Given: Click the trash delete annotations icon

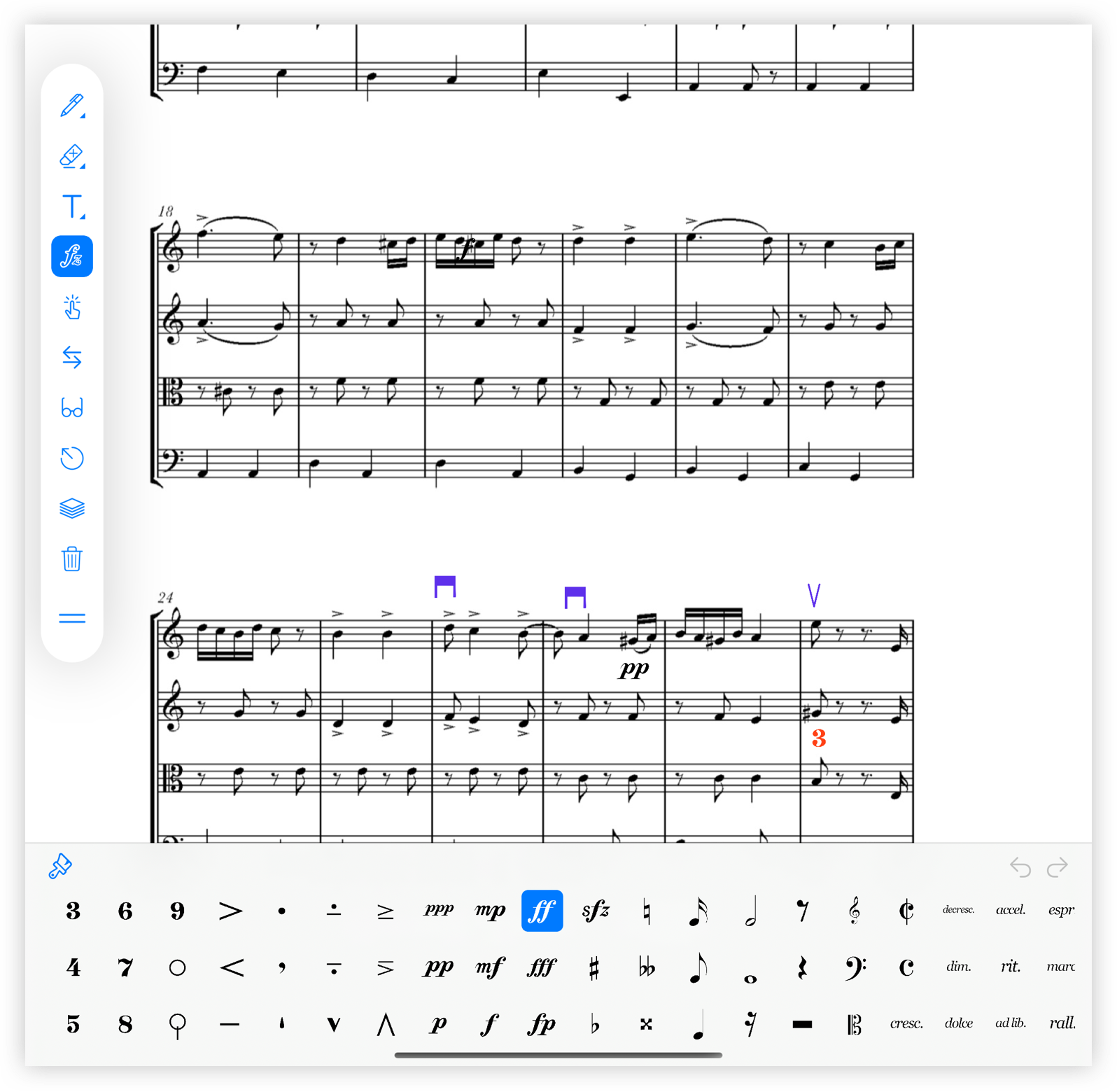Looking at the screenshot, I should [x=72, y=559].
